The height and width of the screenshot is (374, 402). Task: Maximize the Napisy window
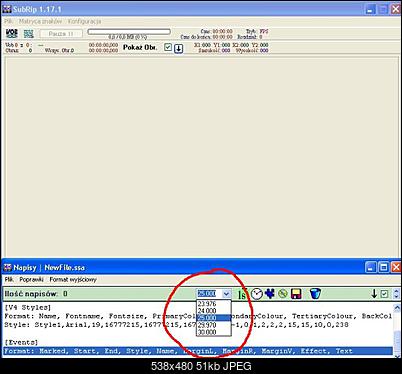[x=384, y=267]
